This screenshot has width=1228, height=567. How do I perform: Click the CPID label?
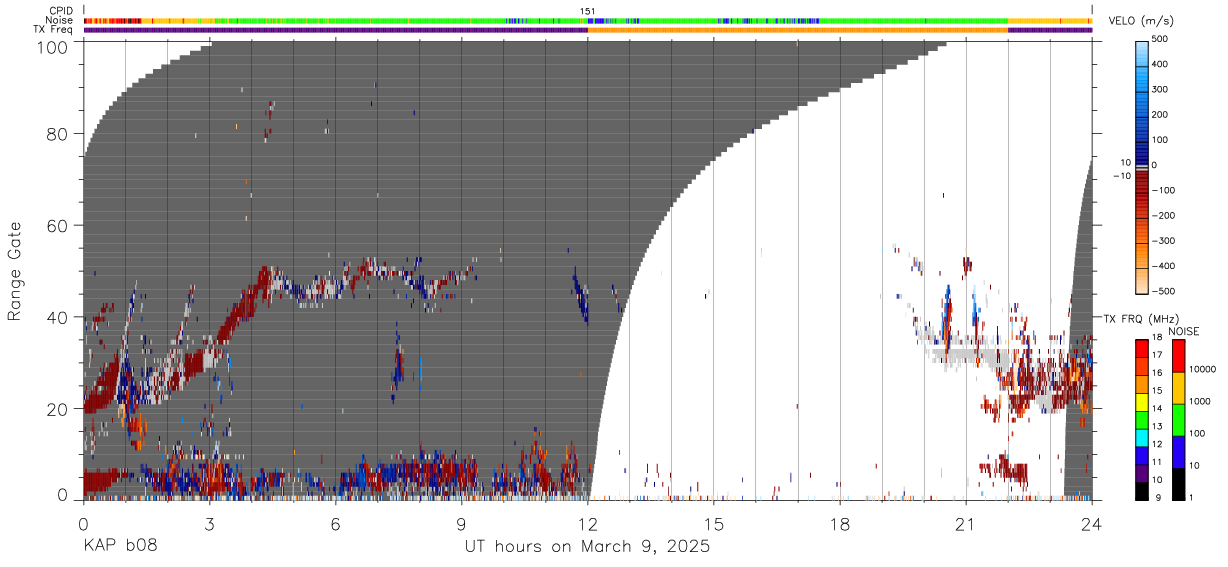60,11
